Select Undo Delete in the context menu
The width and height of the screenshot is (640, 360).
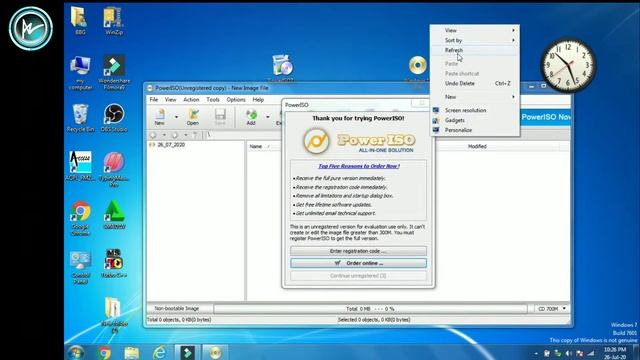[475, 83]
